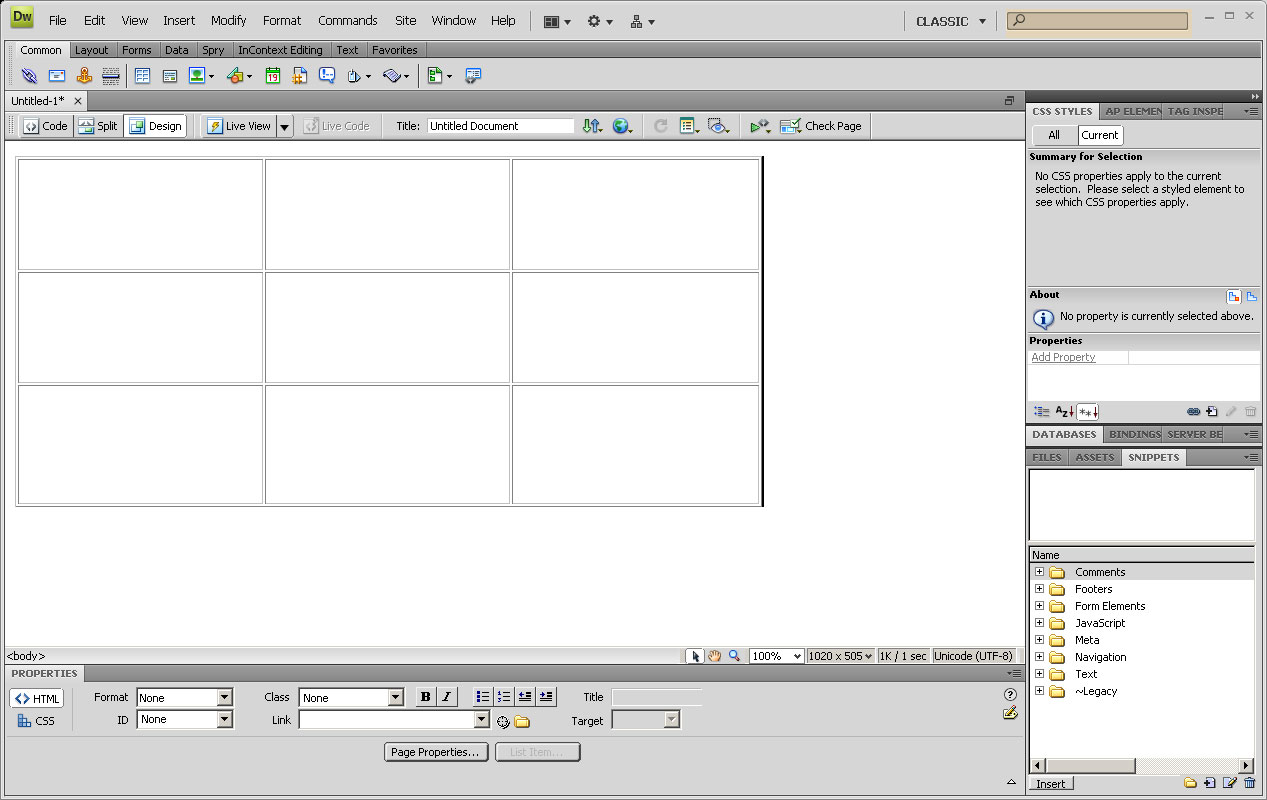This screenshot has height=800, width=1267.
Task: Switch to the Spry insert tab
Action: tap(213, 50)
